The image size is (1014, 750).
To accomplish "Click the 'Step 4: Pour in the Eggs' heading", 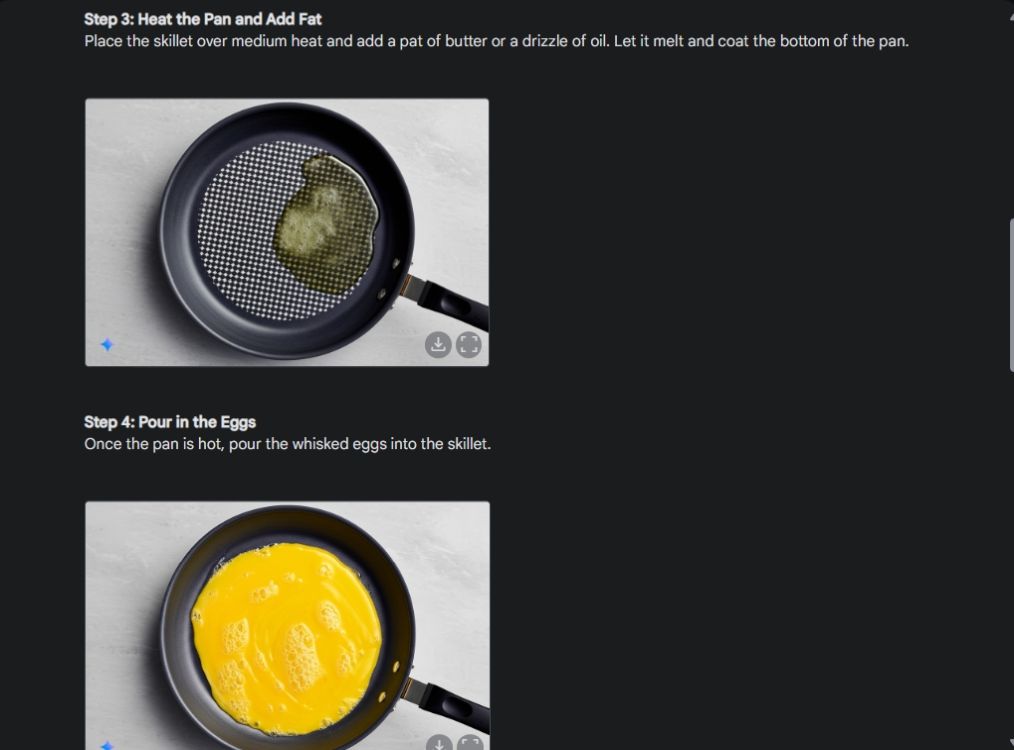I will coord(170,422).
